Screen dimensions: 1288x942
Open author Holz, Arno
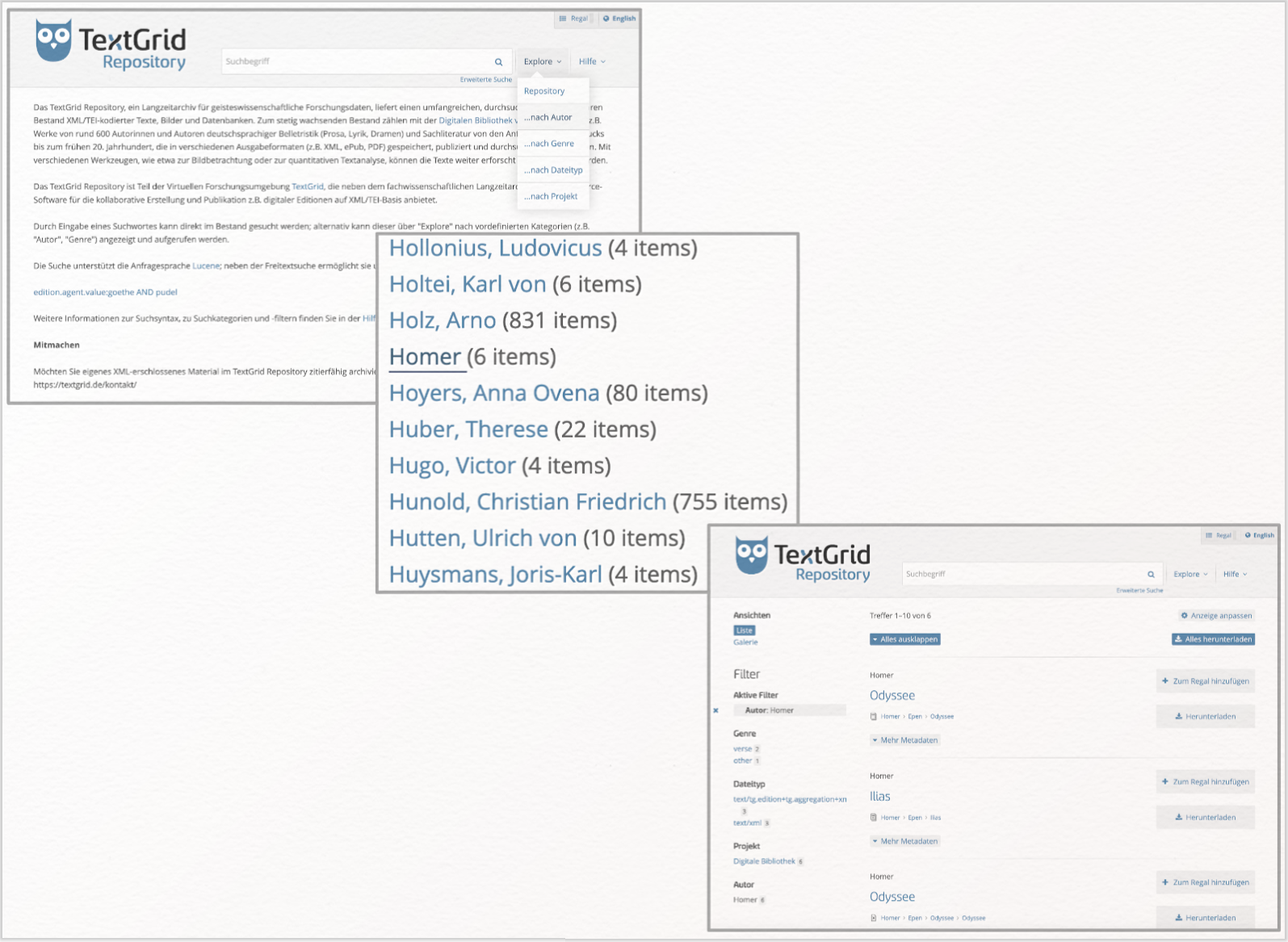click(x=443, y=320)
